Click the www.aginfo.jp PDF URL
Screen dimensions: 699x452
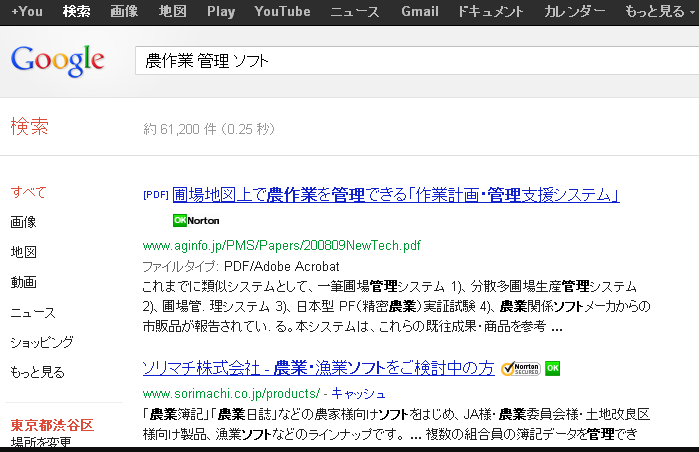pyautogui.click(x=282, y=246)
